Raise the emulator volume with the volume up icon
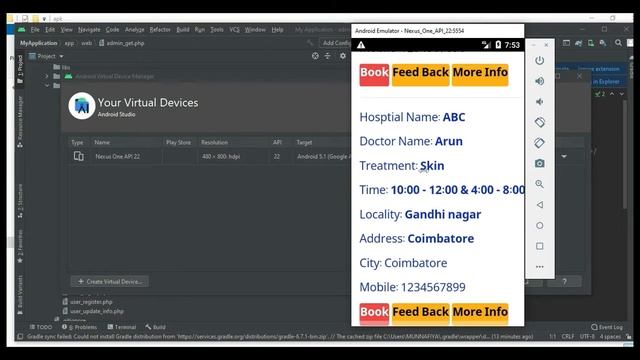The height and width of the screenshot is (360, 640). [539, 81]
